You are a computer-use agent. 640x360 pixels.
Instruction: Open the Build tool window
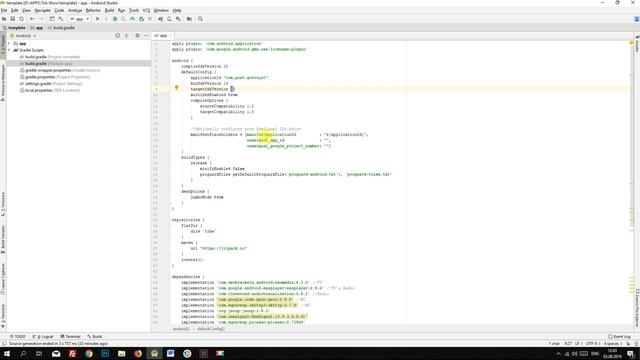click(x=95, y=336)
